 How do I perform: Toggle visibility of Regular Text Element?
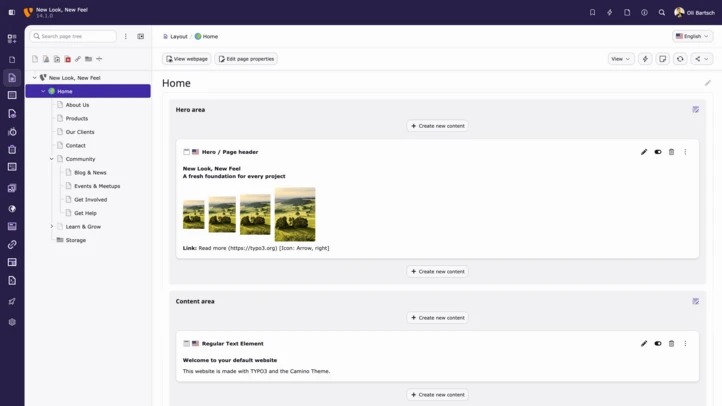[658, 343]
